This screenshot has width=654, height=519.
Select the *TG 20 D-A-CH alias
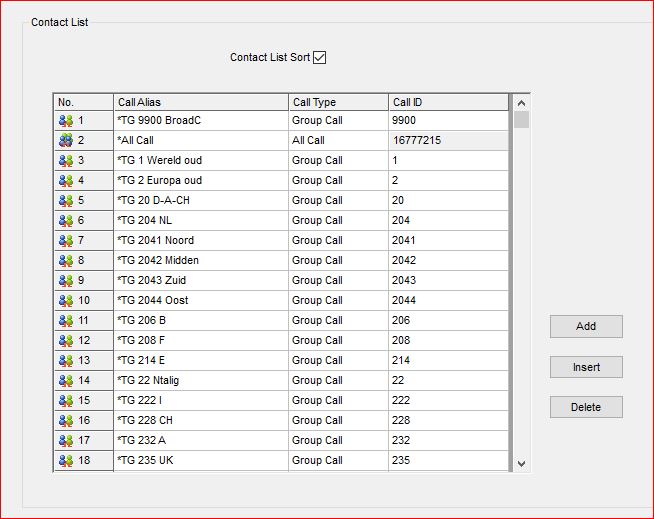[x=201, y=201]
